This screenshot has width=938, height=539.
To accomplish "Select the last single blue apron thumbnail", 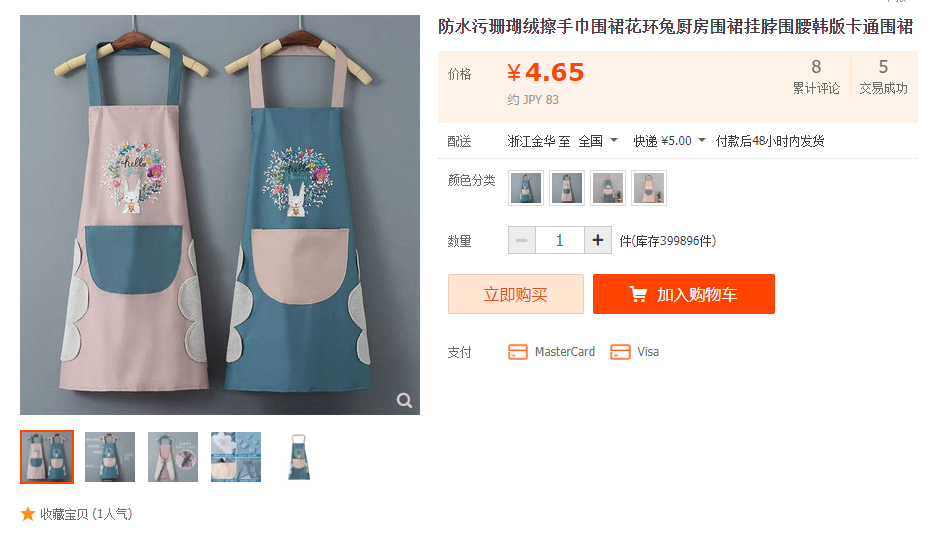I will (299, 457).
